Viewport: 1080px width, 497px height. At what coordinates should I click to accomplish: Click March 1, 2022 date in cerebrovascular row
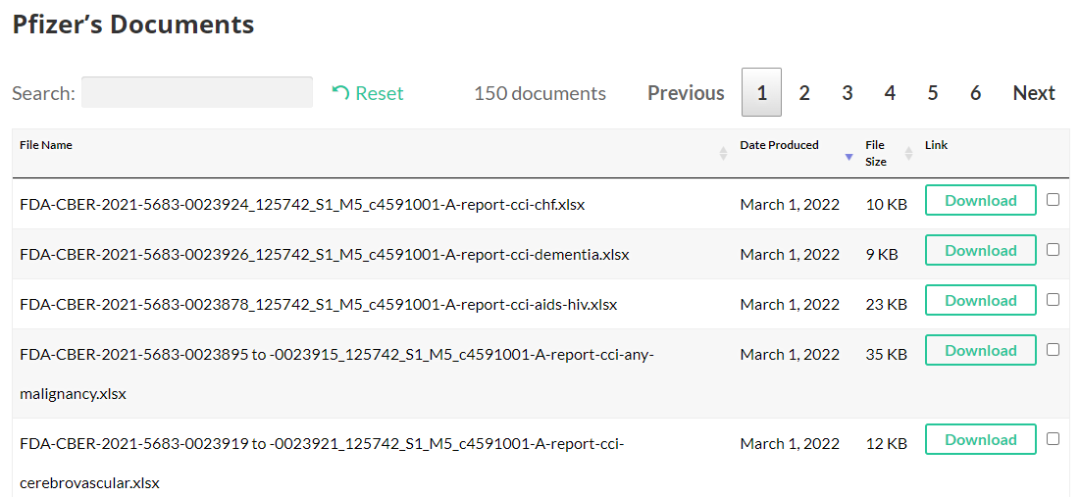point(790,444)
